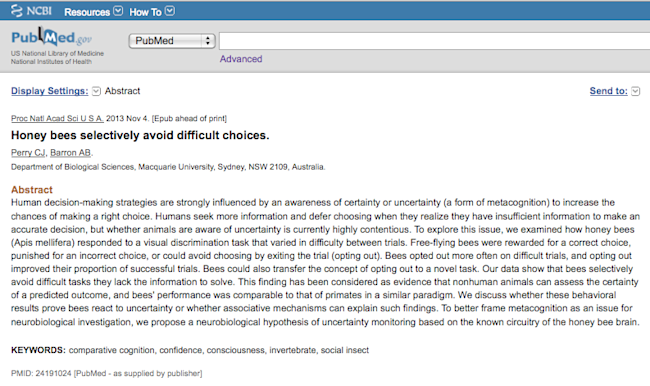650x386 pixels.
Task: Click the Display Settings link
Action: (50, 91)
